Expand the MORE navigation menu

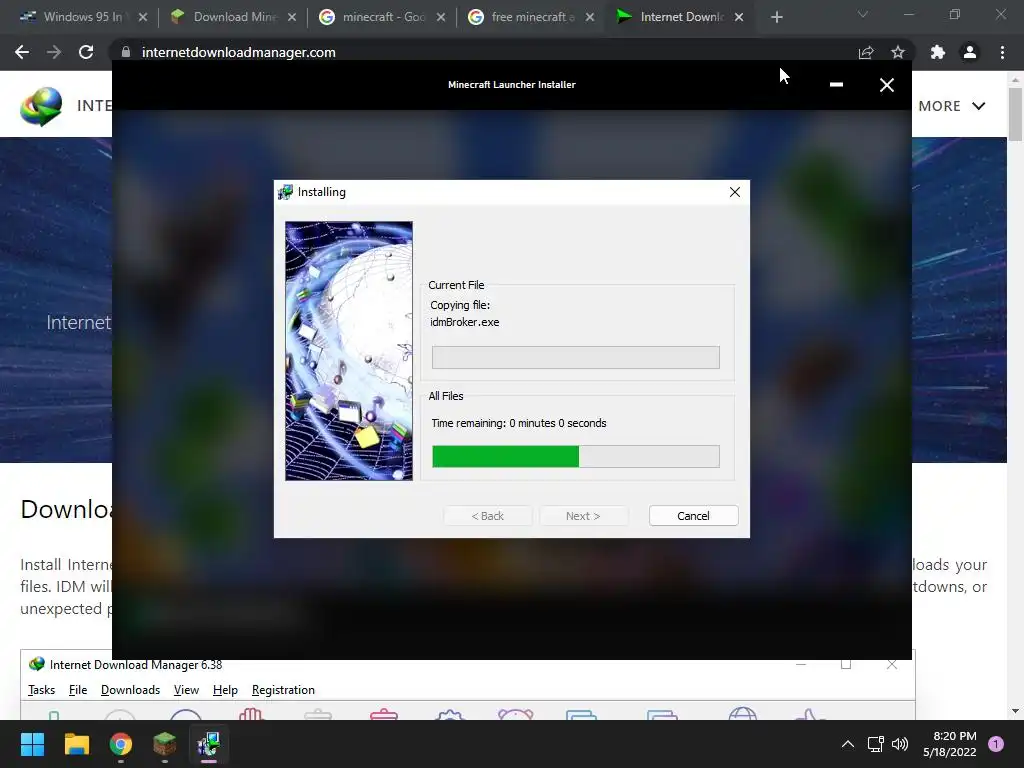coord(952,106)
